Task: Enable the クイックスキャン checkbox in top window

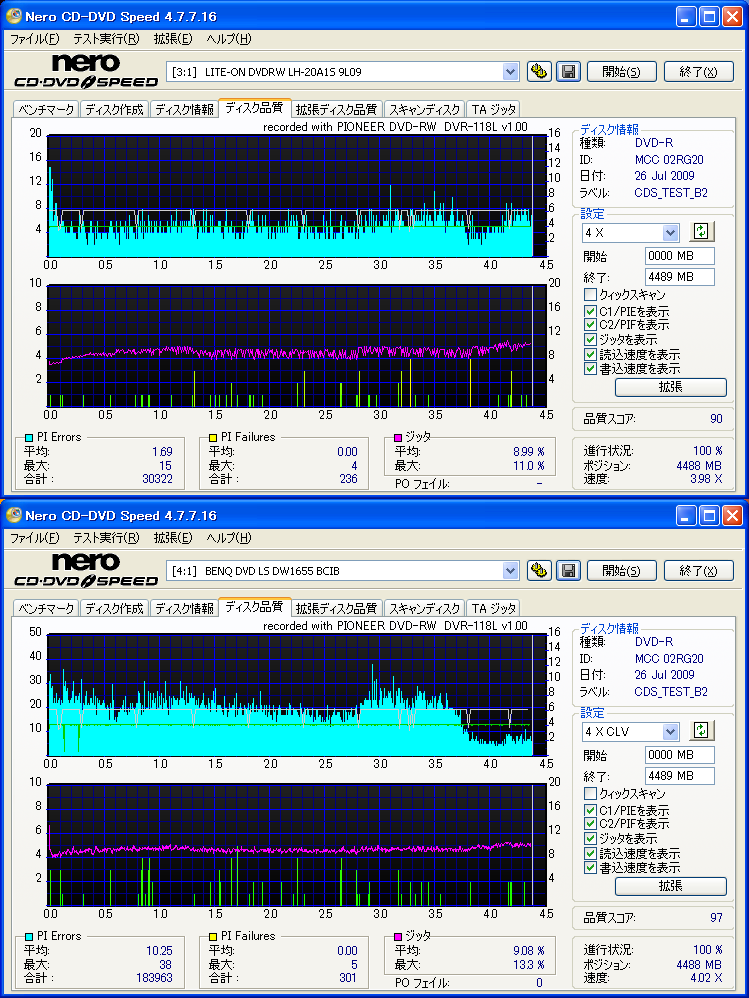Action: pos(590,295)
